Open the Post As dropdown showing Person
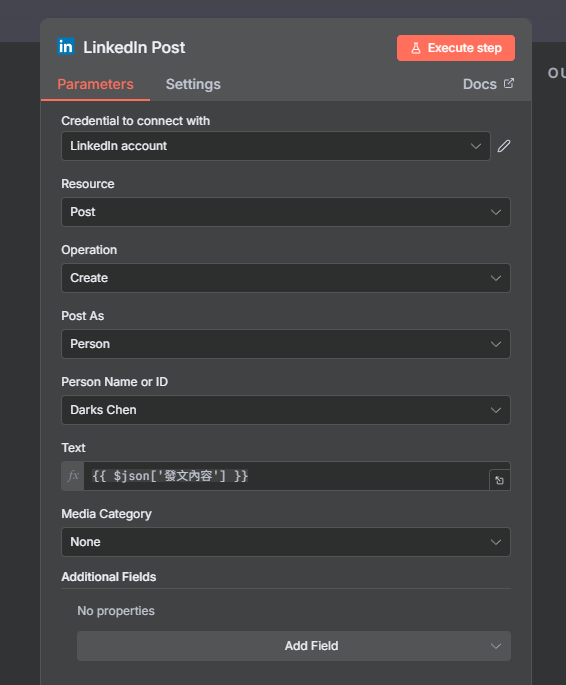 [286, 344]
